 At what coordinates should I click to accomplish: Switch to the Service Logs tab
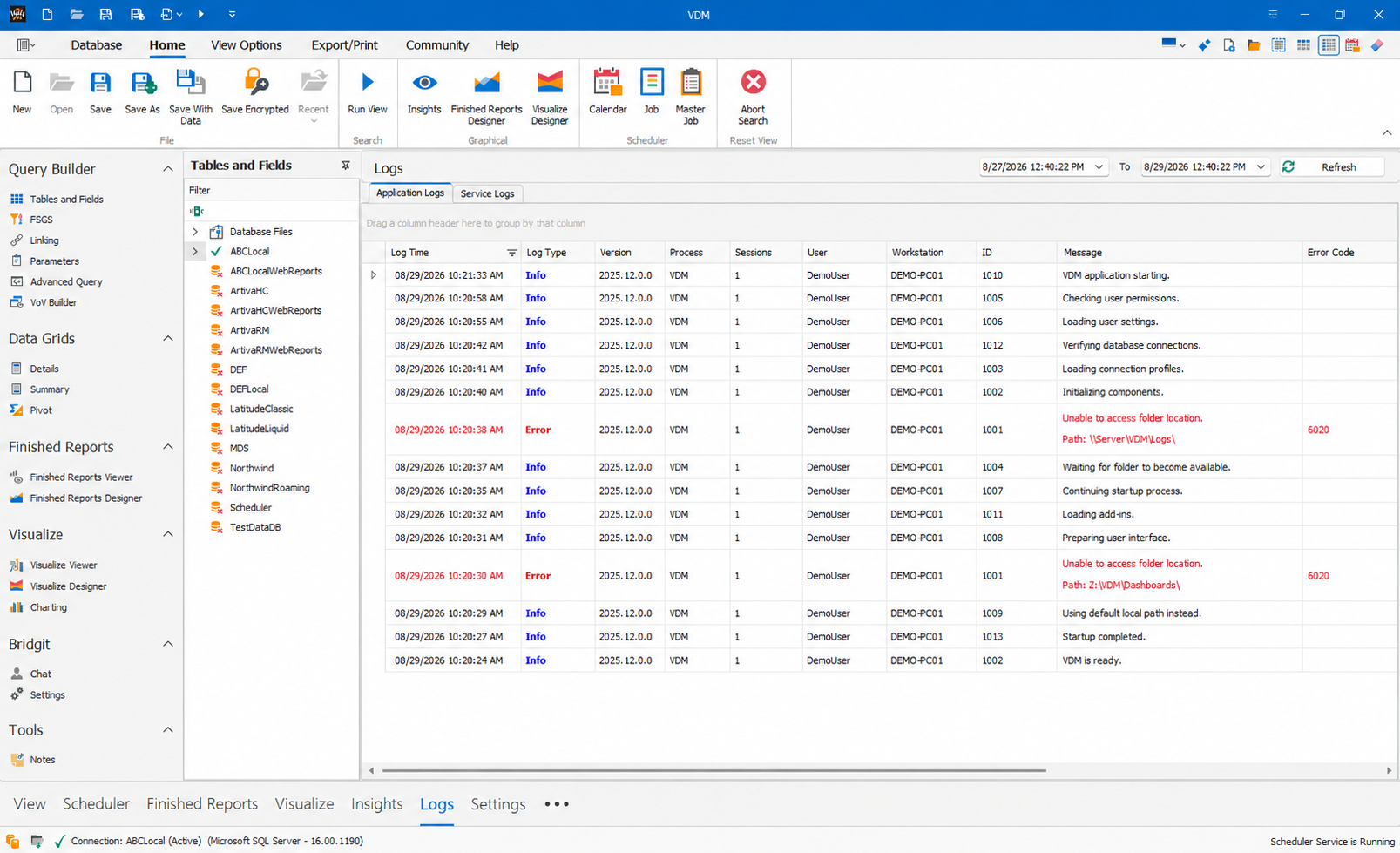(487, 193)
